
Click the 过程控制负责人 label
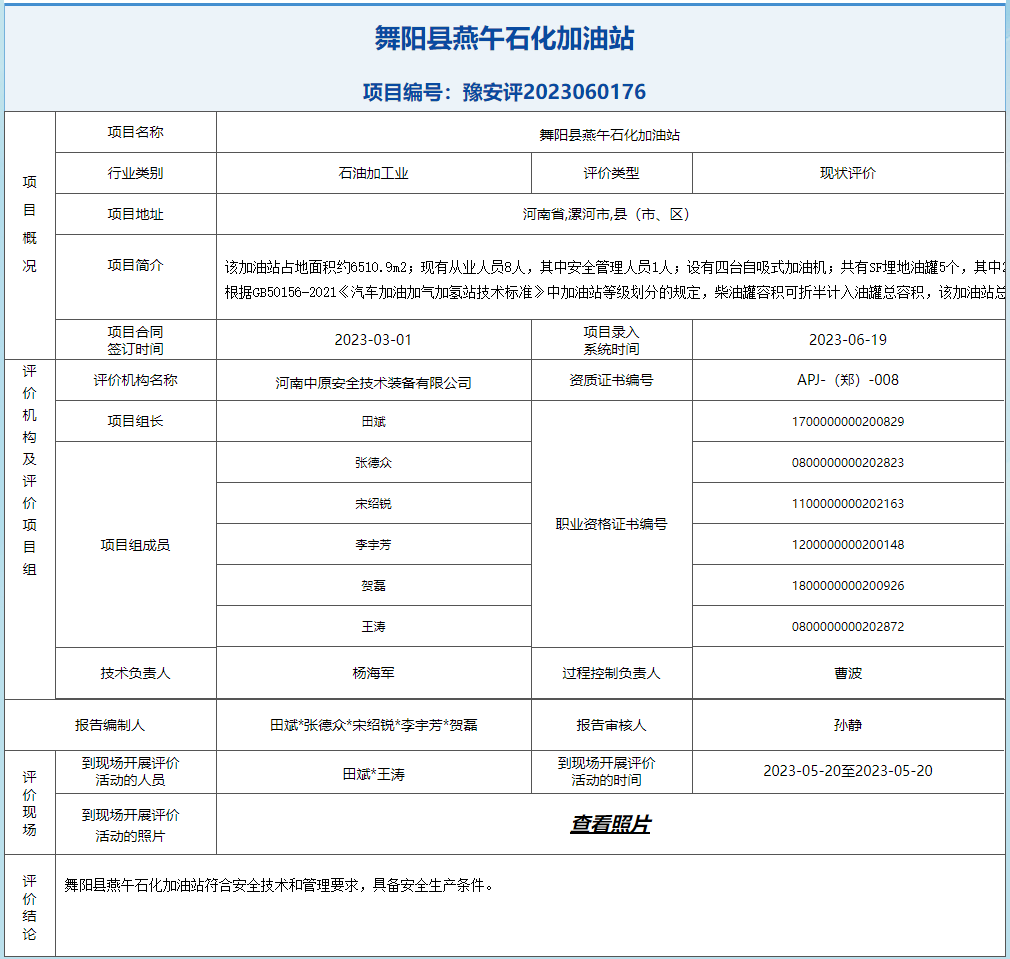click(x=611, y=673)
